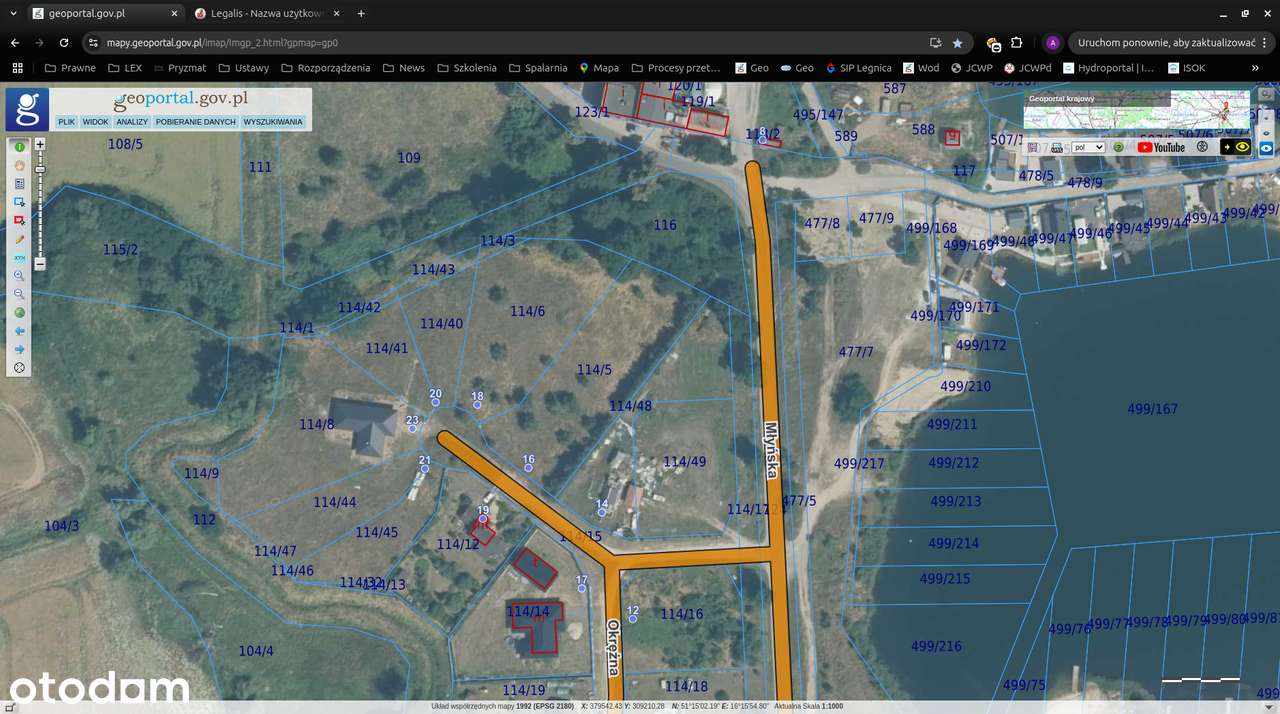Open the PLIK menu
The image size is (1280, 714).
click(66, 122)
